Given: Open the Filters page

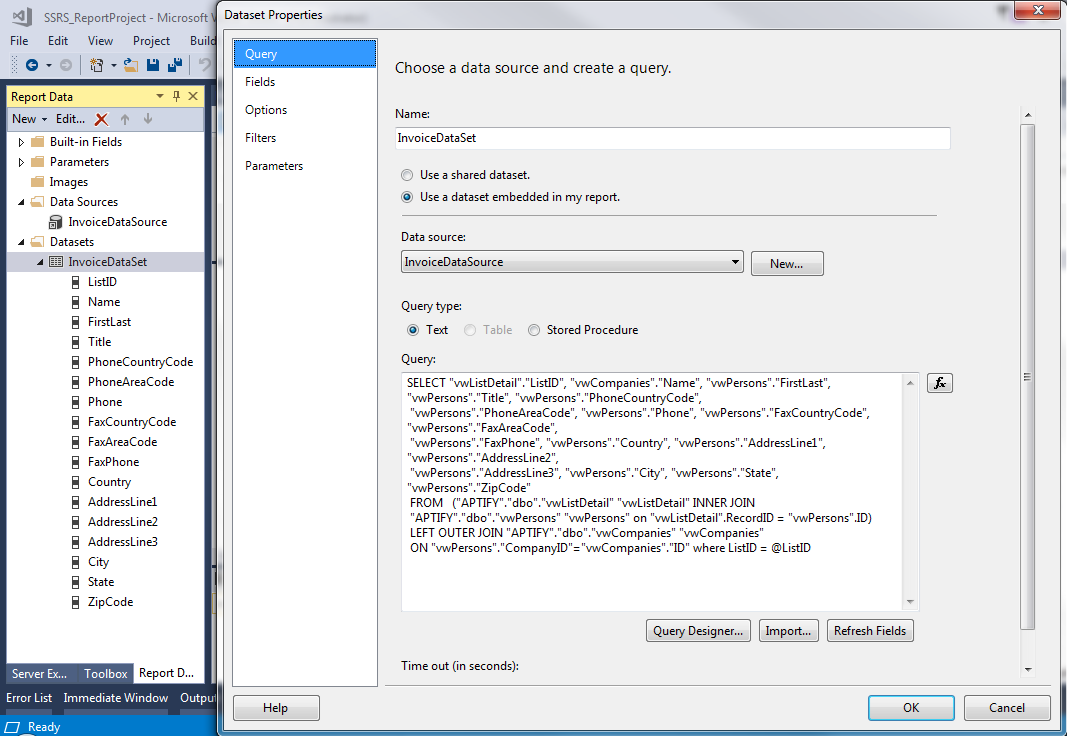Looking at the screenshot, I should pos(260,138).
